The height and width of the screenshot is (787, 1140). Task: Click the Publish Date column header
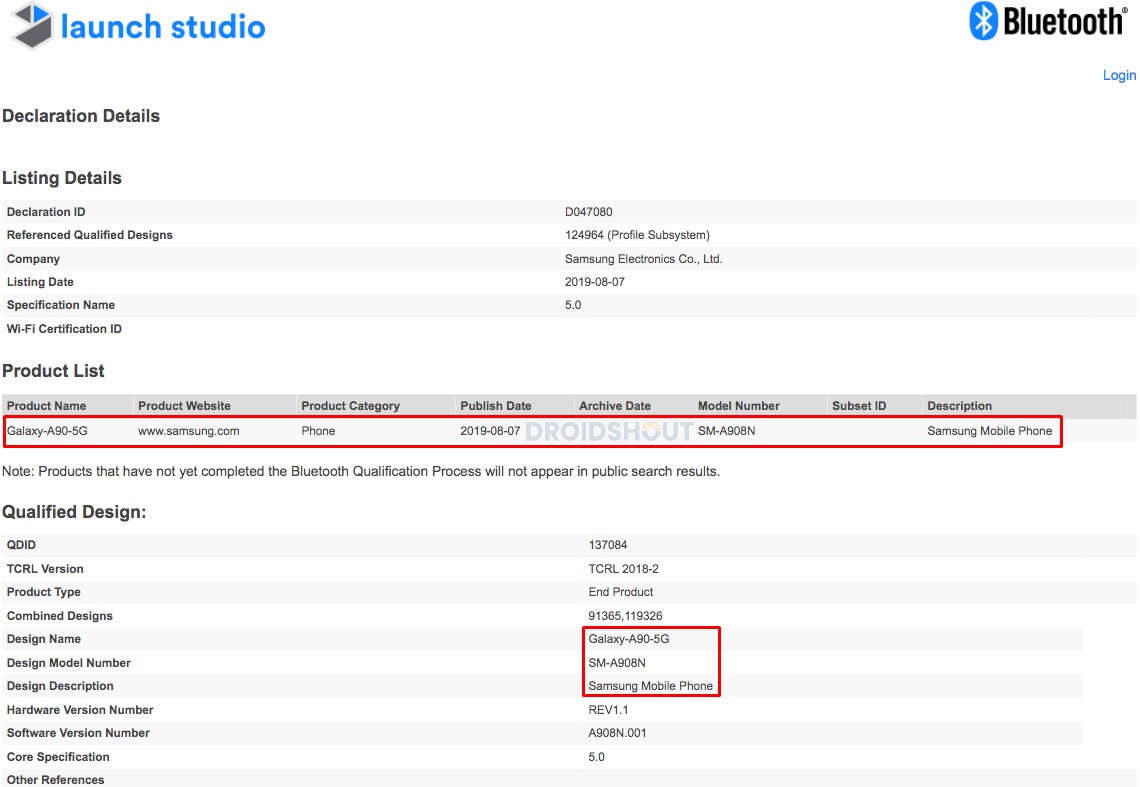point(495,406)
